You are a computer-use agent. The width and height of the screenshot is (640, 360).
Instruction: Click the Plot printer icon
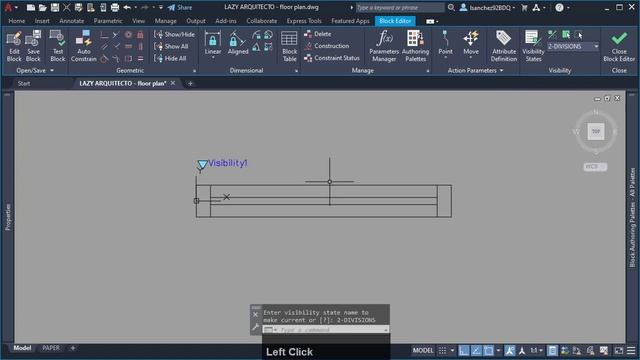pyautogui.click(x=115, y=7)
